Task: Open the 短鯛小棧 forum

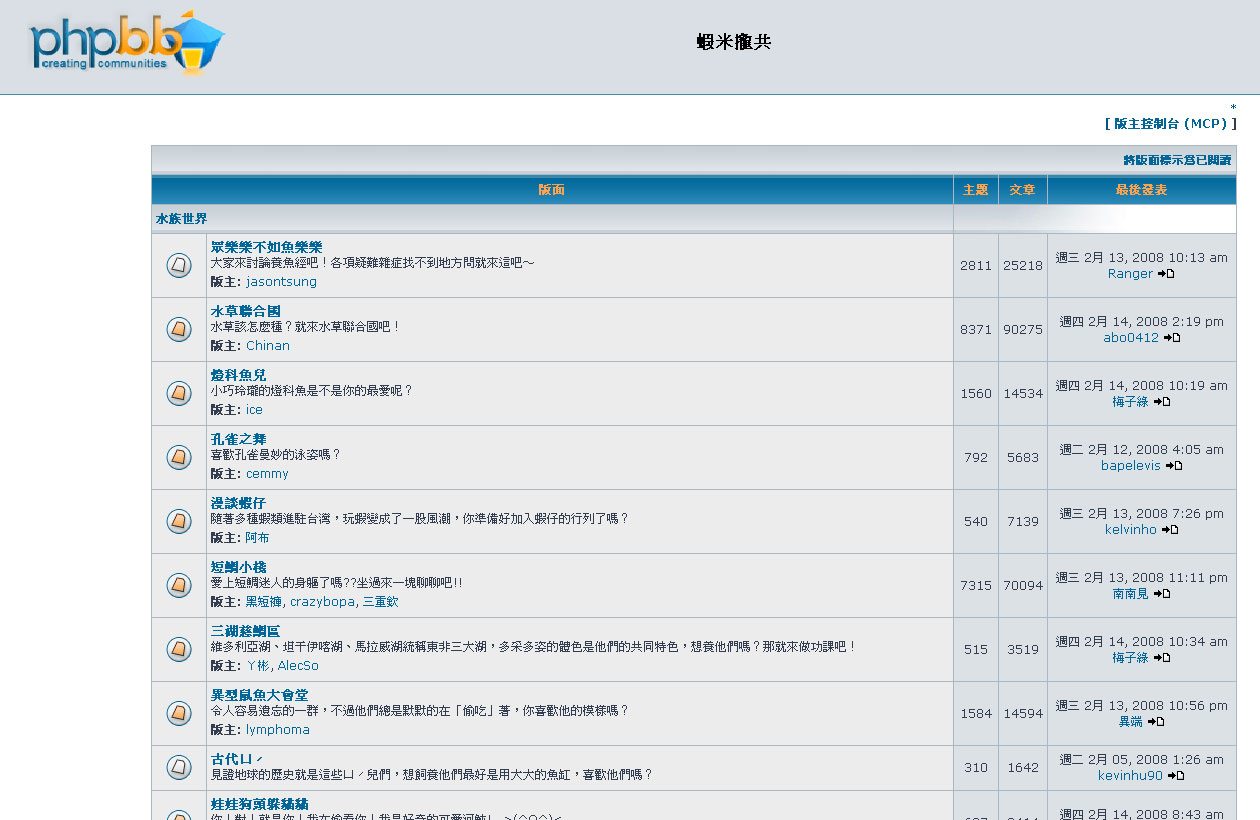Action: tap(239, 567)
